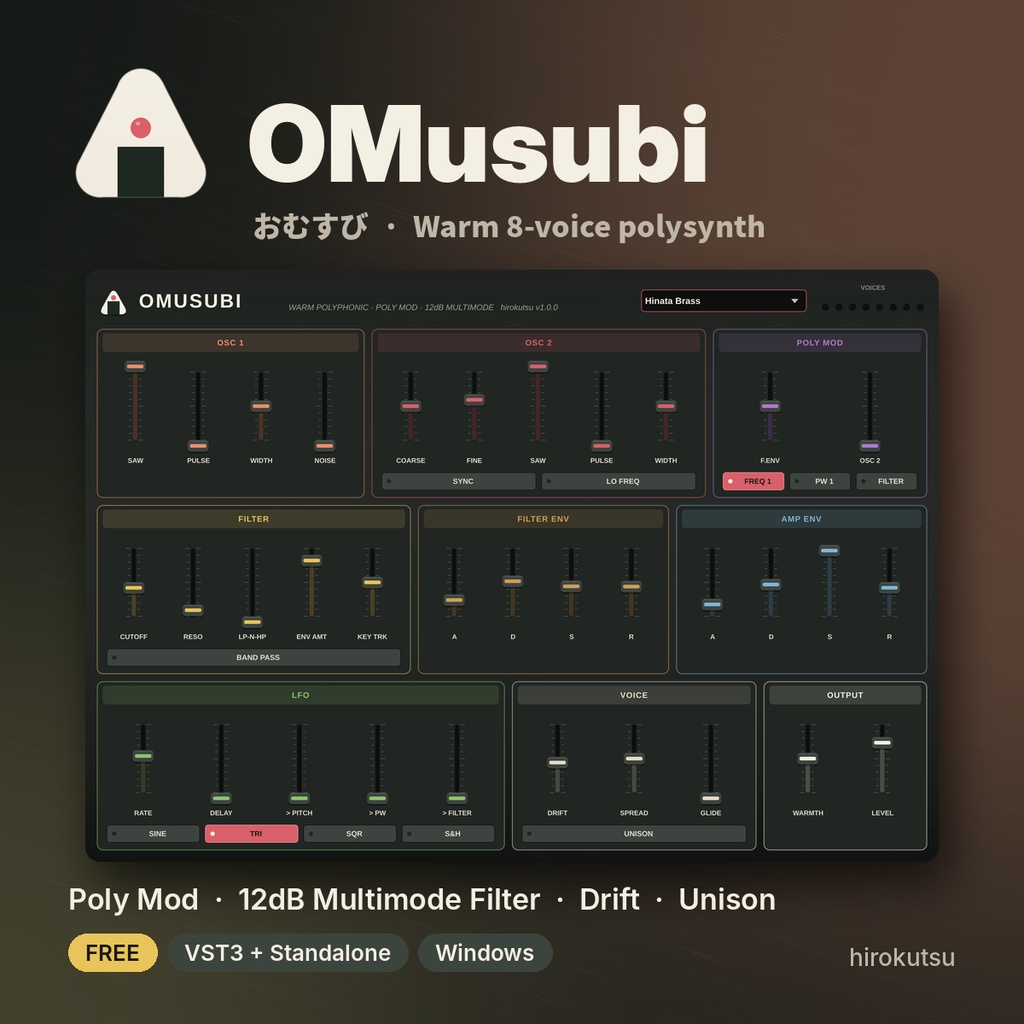Click the Poly Mod F.ENV slider handle
This screenshot has height=1024, width=1024.
click(x=770, y=406)
